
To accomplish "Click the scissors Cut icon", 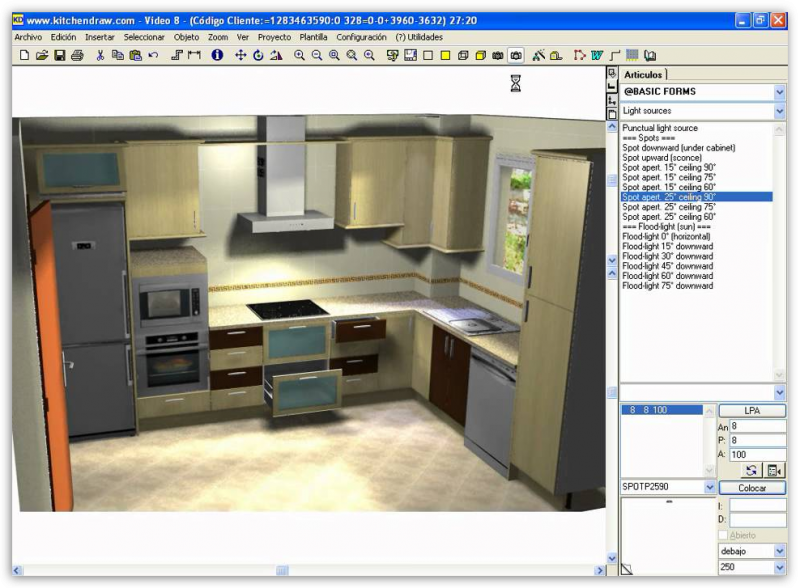I will point(100,56).
